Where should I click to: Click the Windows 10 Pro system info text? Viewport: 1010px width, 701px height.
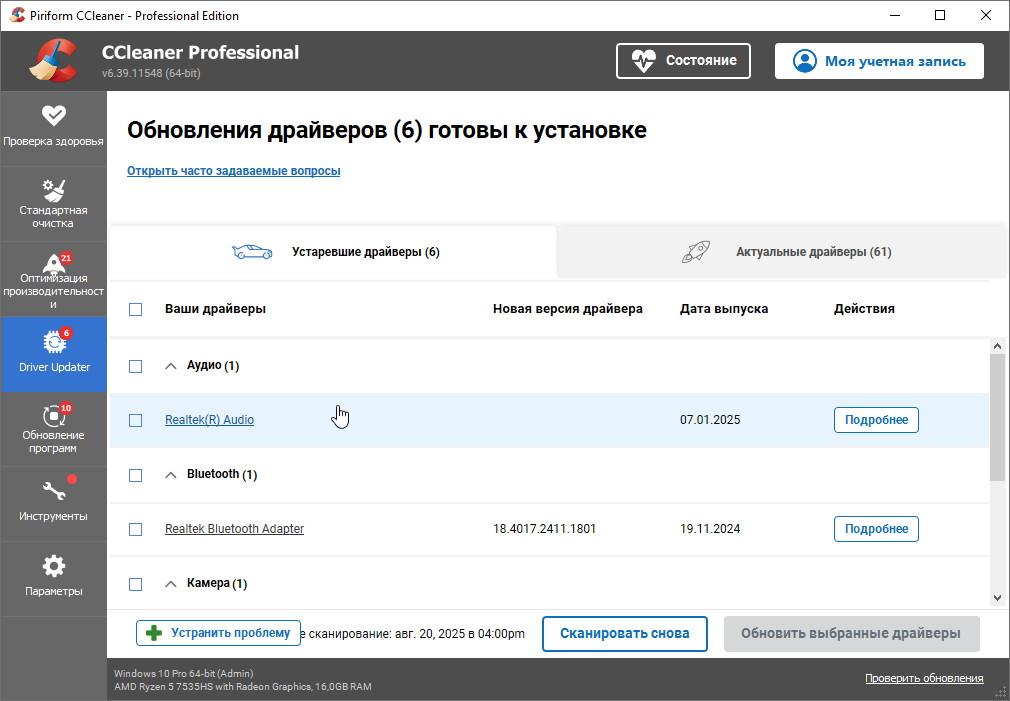pyautogui.click(x=184, y=673)
